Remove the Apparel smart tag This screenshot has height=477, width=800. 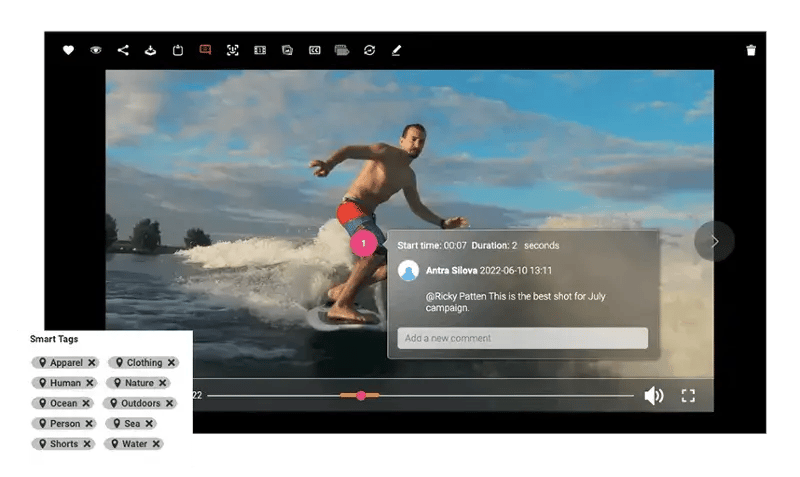[x=91, y=363]
